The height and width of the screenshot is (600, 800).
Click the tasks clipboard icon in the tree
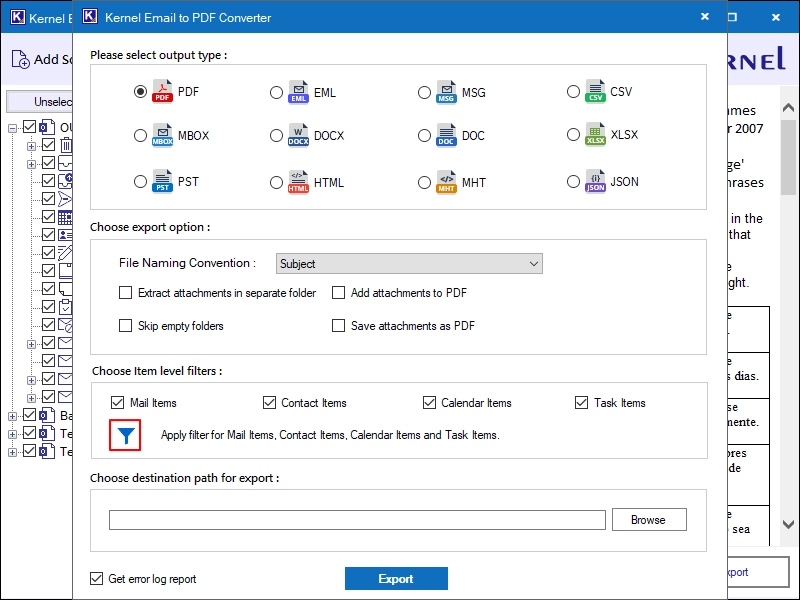click(65, 307)
